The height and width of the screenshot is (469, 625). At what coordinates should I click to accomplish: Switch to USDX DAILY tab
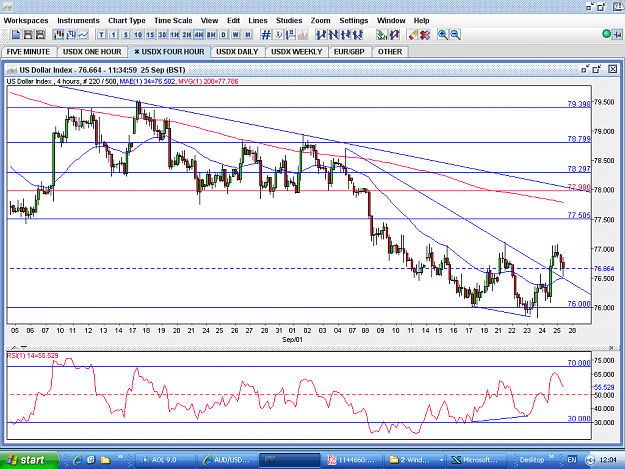click(x=237, y=52)
